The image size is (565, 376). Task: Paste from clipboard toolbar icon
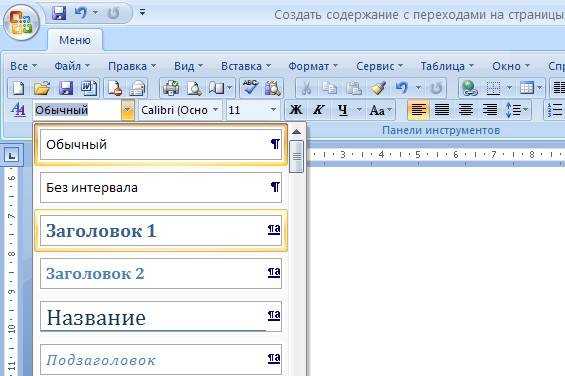pos(353,88)
